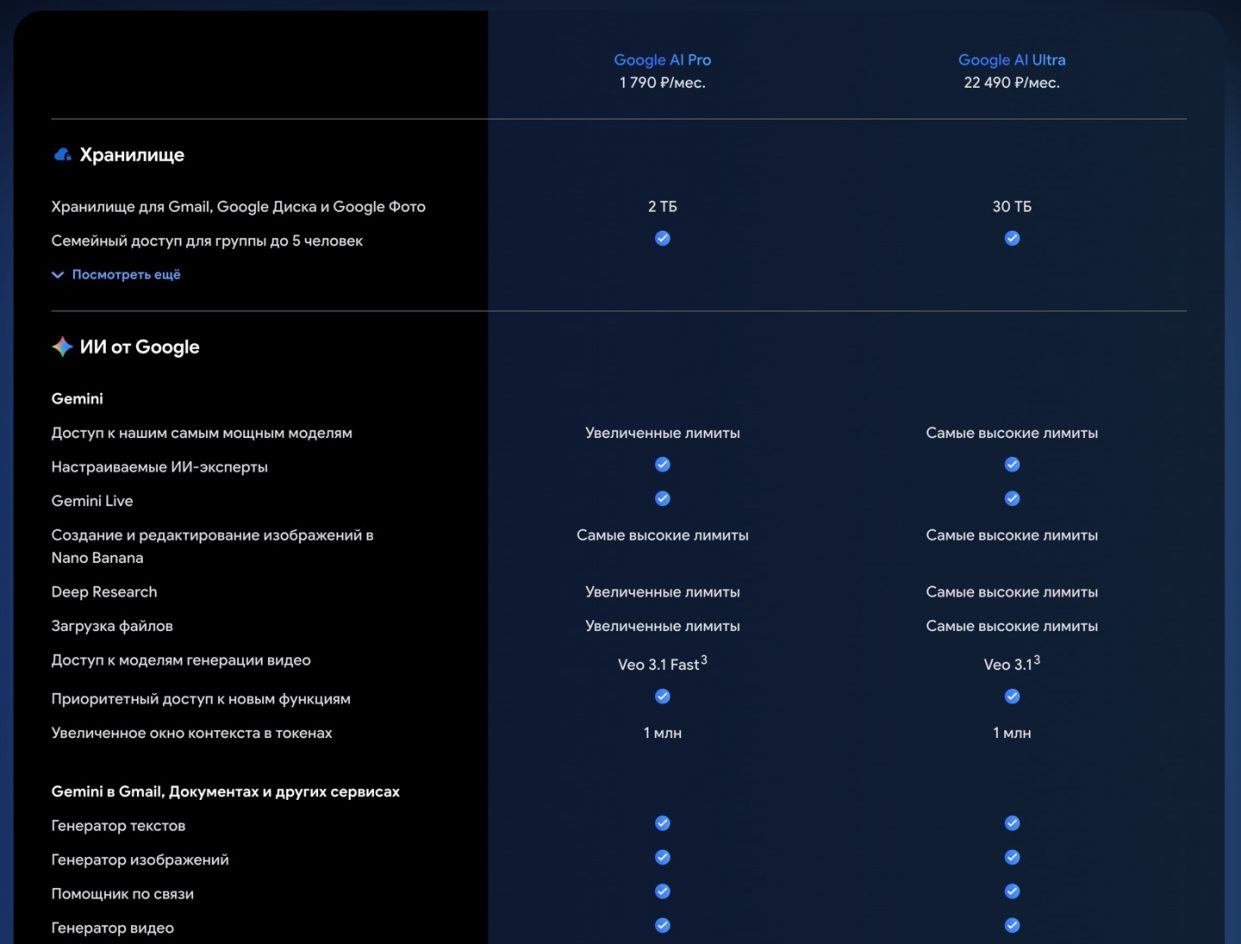
Task: Click the Ultra checkmark for Семейный доступ row
Action: [1012, 239]
